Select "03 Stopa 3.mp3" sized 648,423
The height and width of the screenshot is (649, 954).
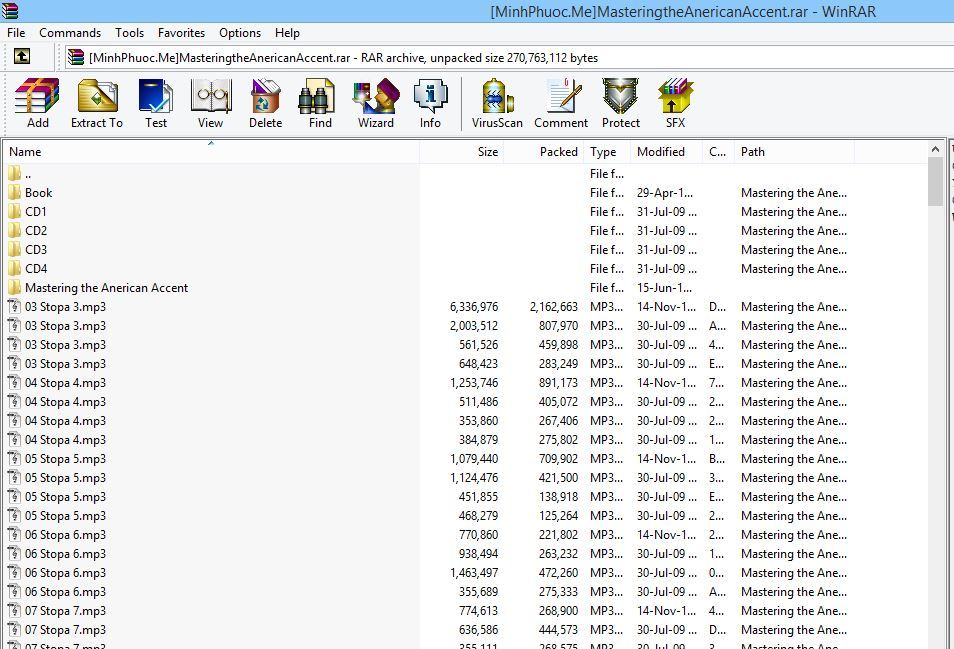click(65, 364)
